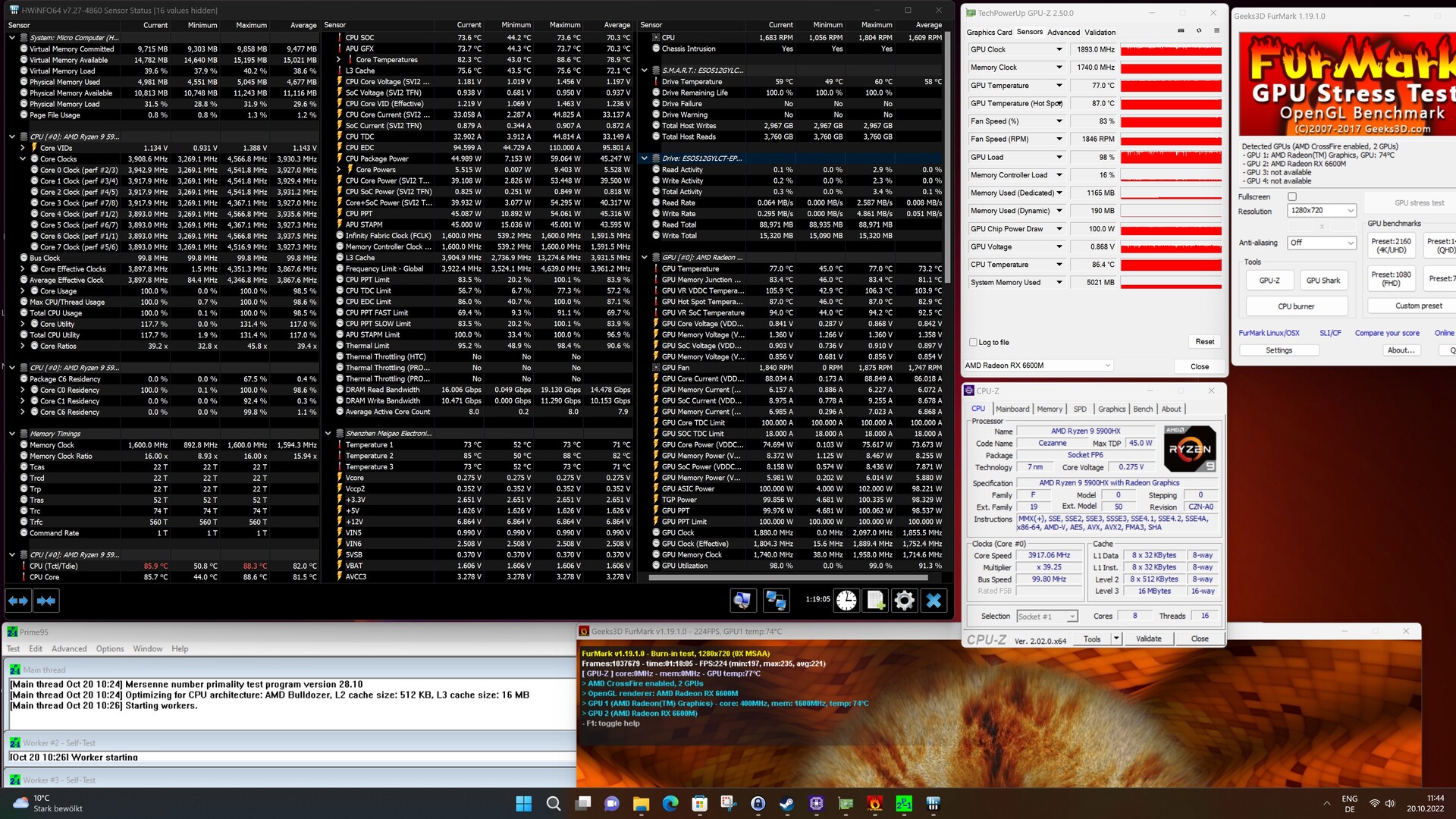The height and width of the screenshot is (819, 1456).
Task: Click HWiNFO collapse columns arrows icon
Action: (45, 601)
